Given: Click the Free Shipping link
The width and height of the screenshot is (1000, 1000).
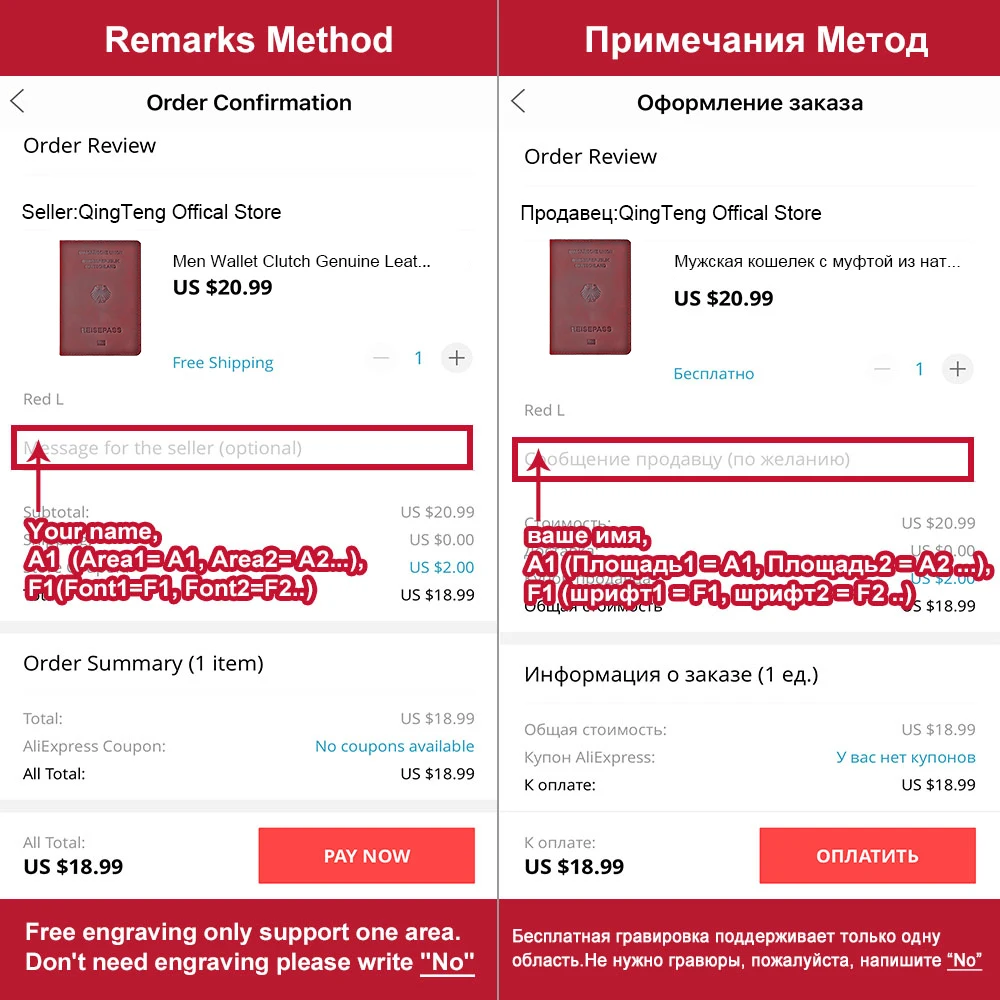Looking at the screenshot, I should (x=223, y=363).
